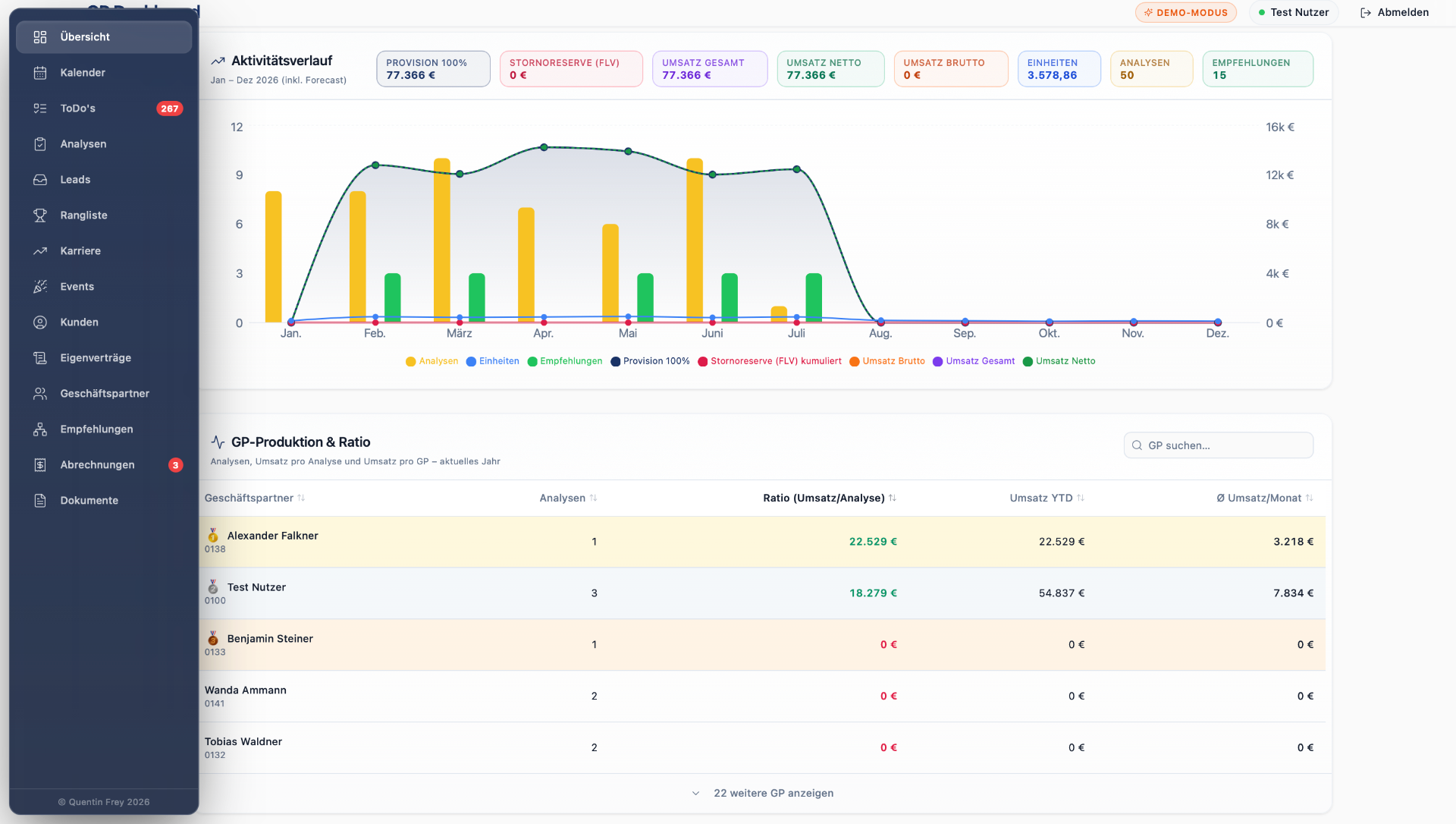Click the gold medal beside Alexander Falkner
1456x824 pixels.
213,536
